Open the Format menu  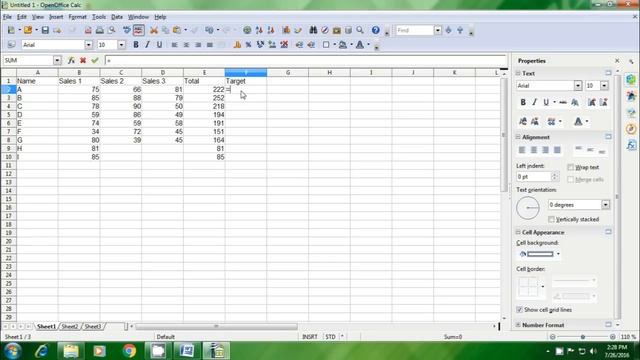click(78, 17)
